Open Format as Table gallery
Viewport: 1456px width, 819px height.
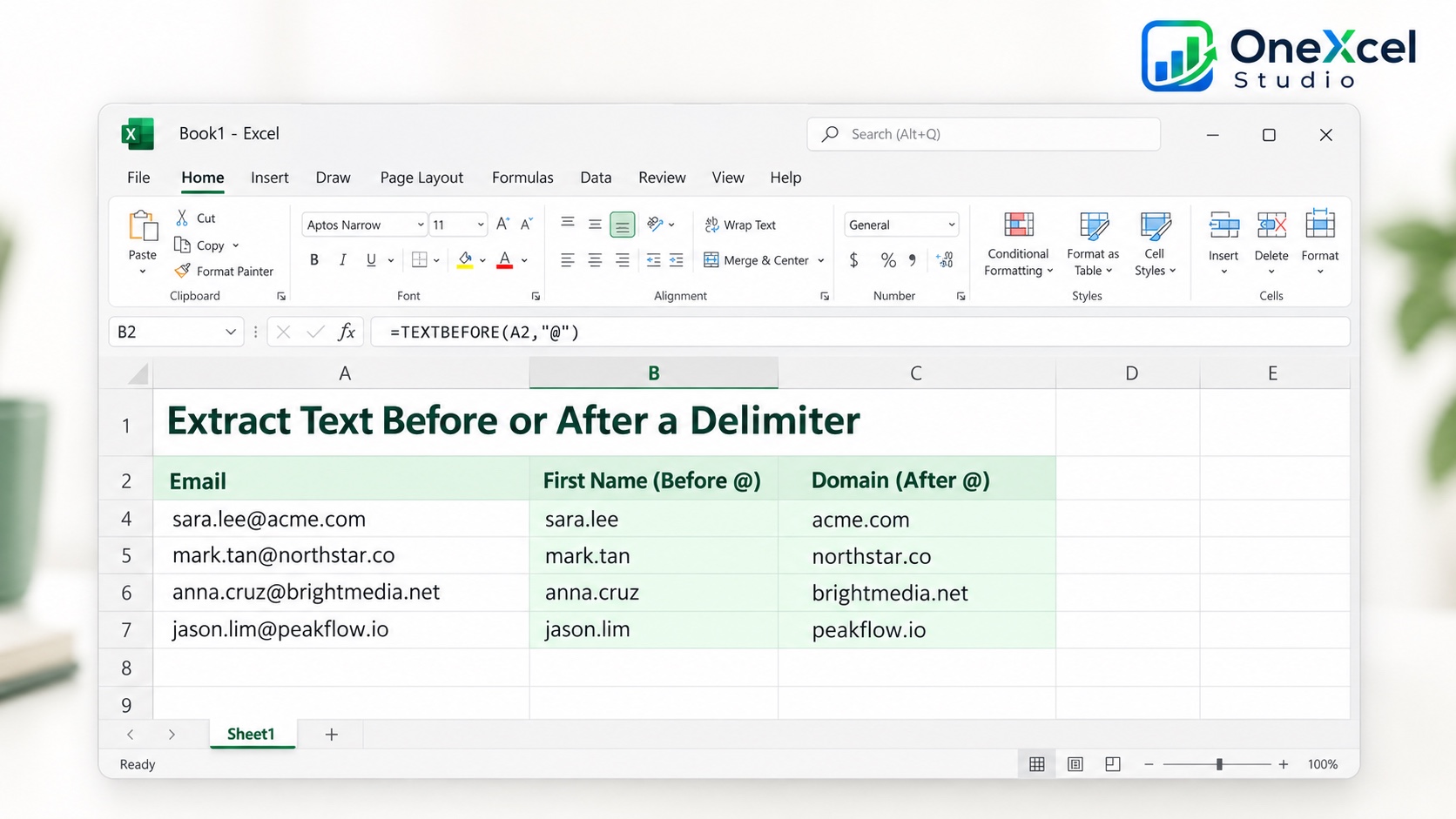click(x=1093, y=245)
